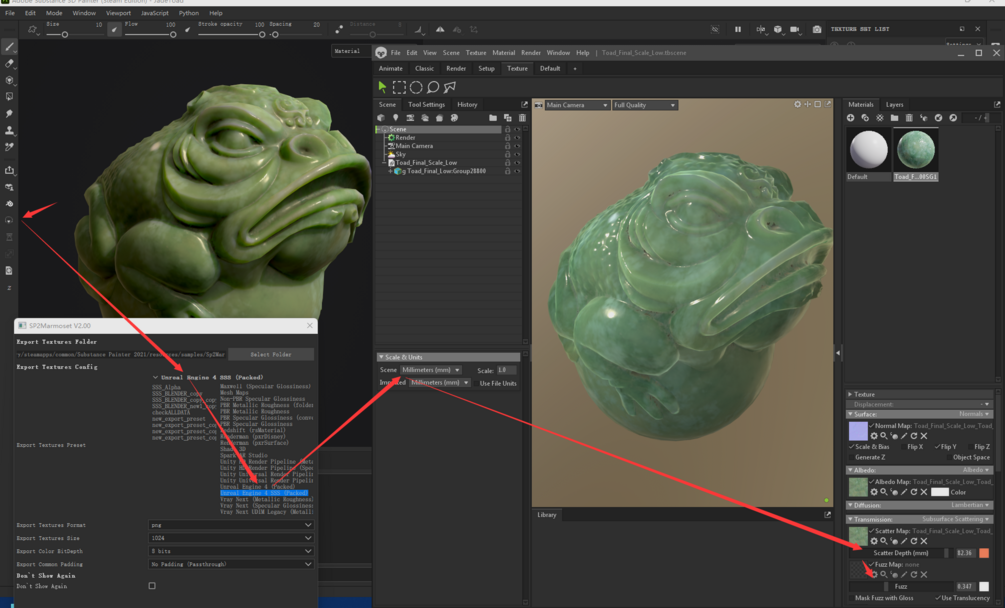Enable the Generate Z checkbox

click(x=852, y=457)
